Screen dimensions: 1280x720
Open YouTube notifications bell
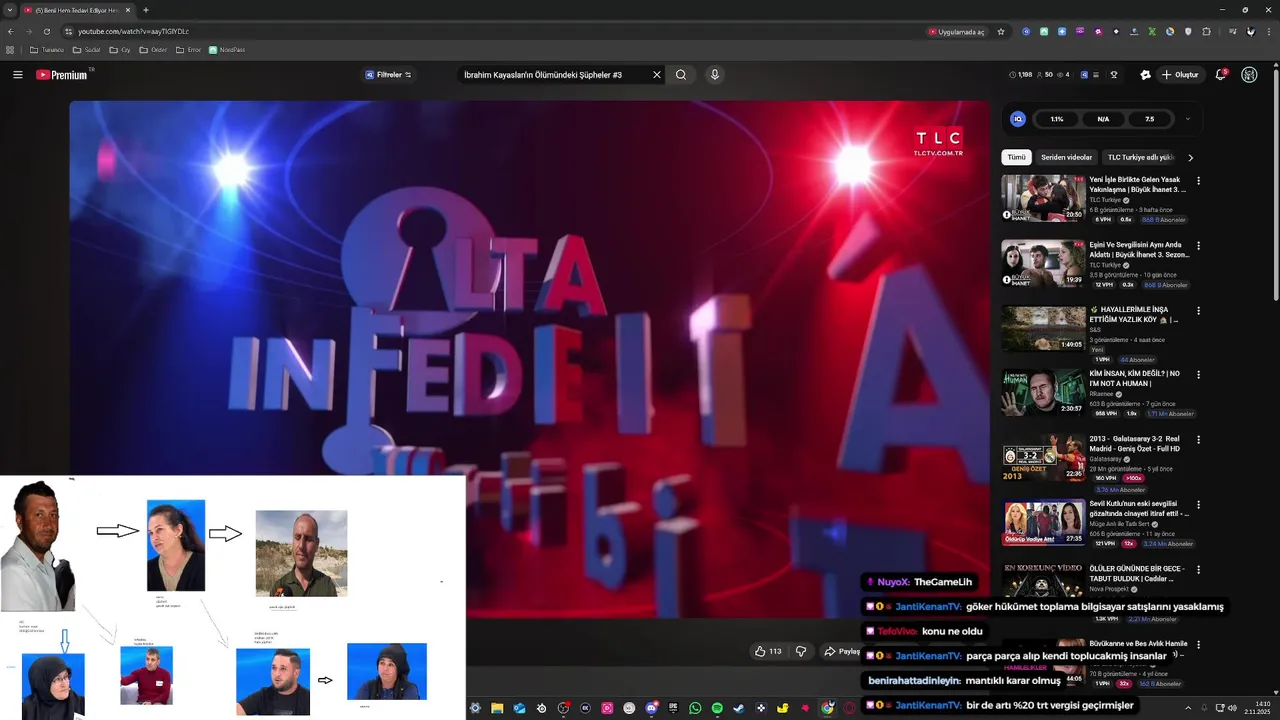pyautogui.click(x=1220, y=75)
